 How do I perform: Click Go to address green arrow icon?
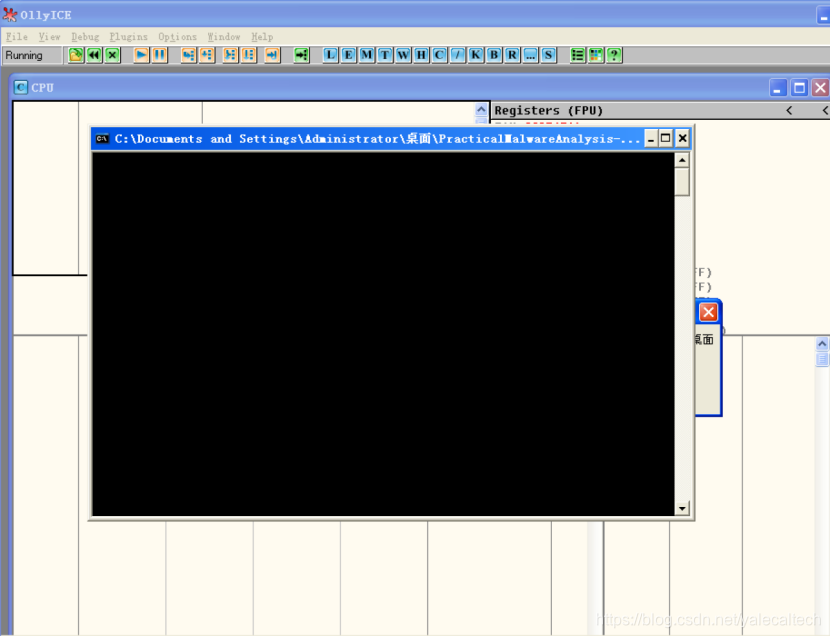pos(301,55)
